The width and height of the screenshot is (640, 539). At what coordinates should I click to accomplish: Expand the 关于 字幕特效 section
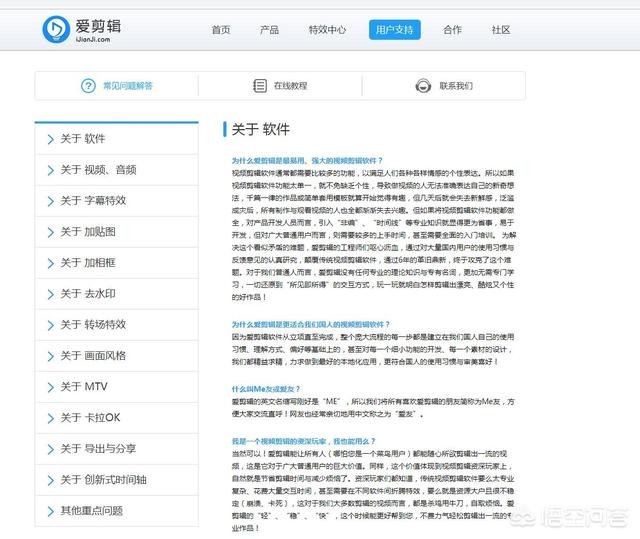[x=92, y=201]
